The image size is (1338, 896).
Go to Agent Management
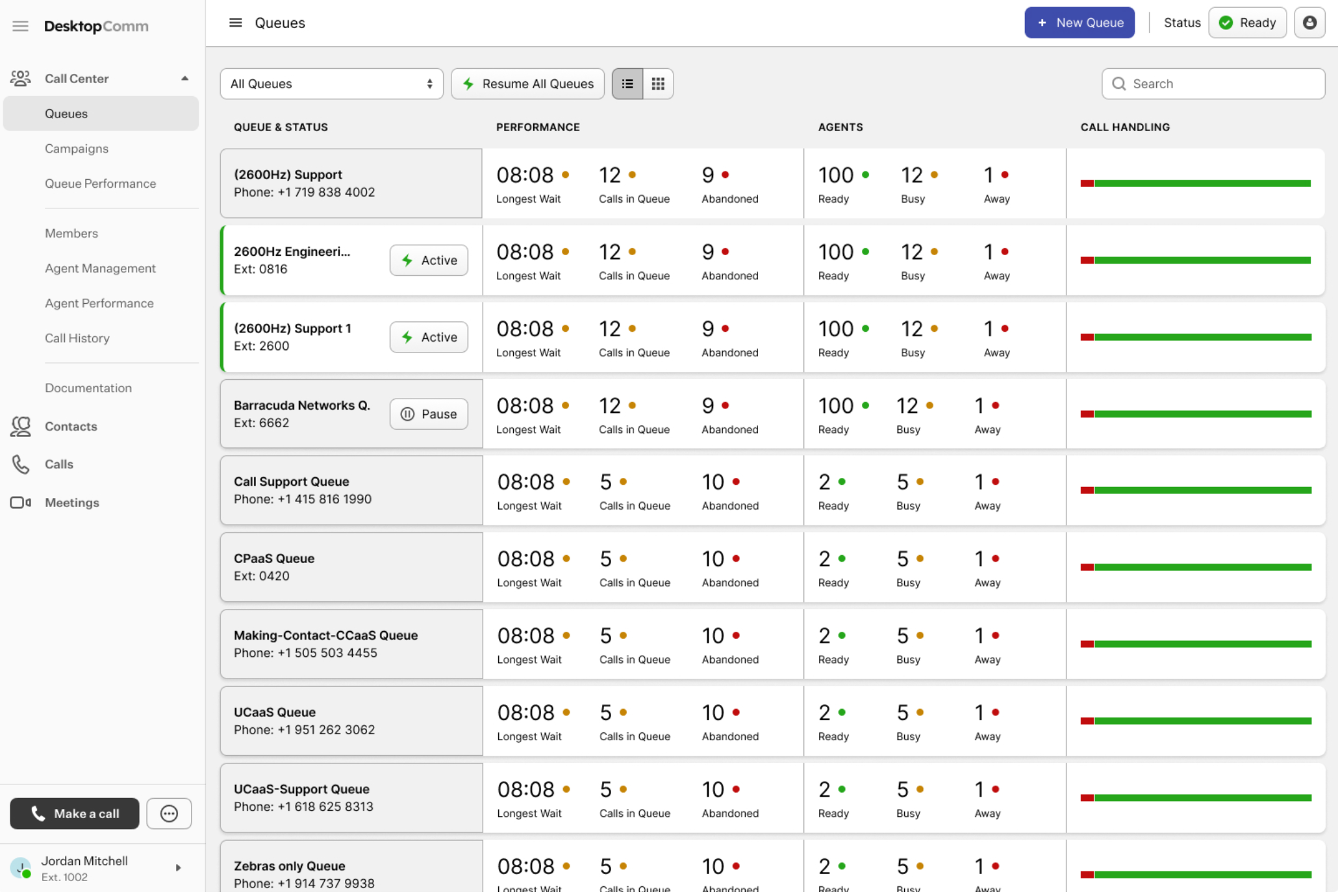(100, 268)
